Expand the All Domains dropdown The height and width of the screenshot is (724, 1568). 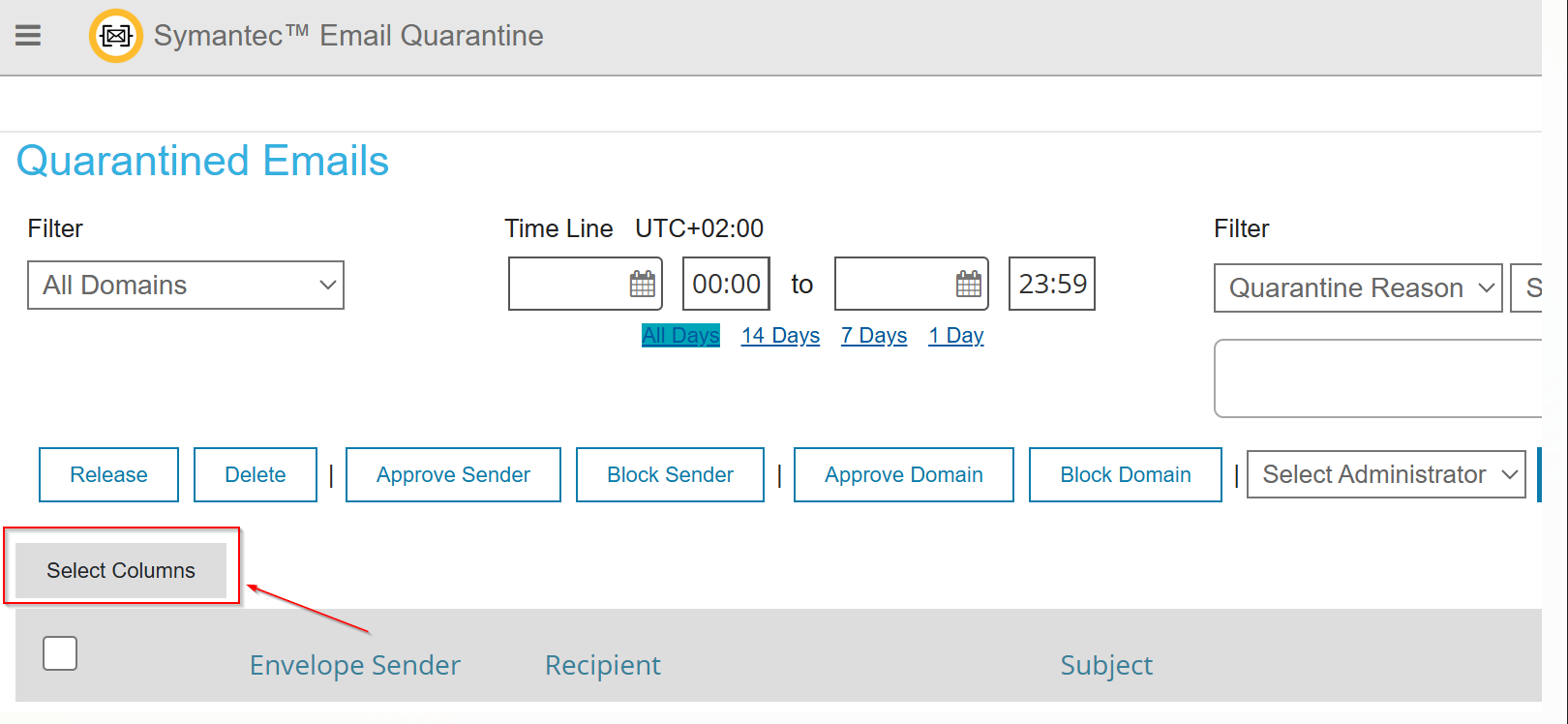(x=186, y=286)
